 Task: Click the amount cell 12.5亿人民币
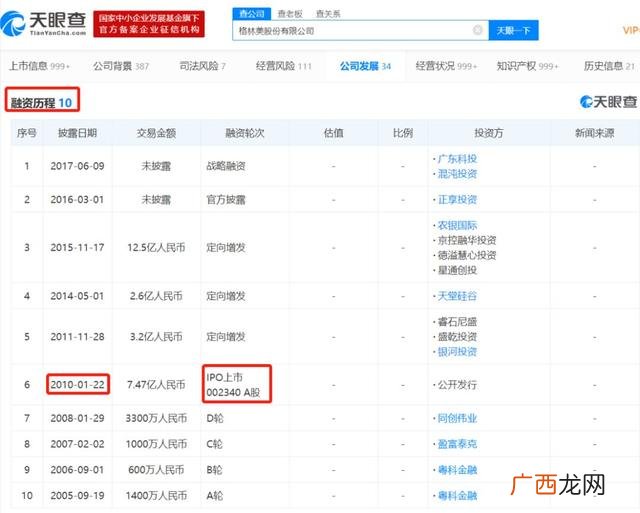coord(156,247)
